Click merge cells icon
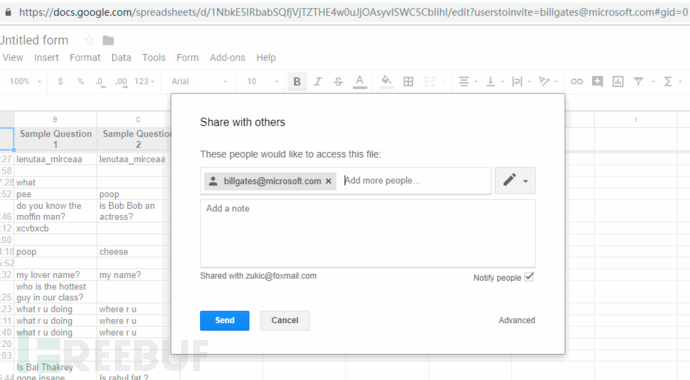 tap(429, 81)
